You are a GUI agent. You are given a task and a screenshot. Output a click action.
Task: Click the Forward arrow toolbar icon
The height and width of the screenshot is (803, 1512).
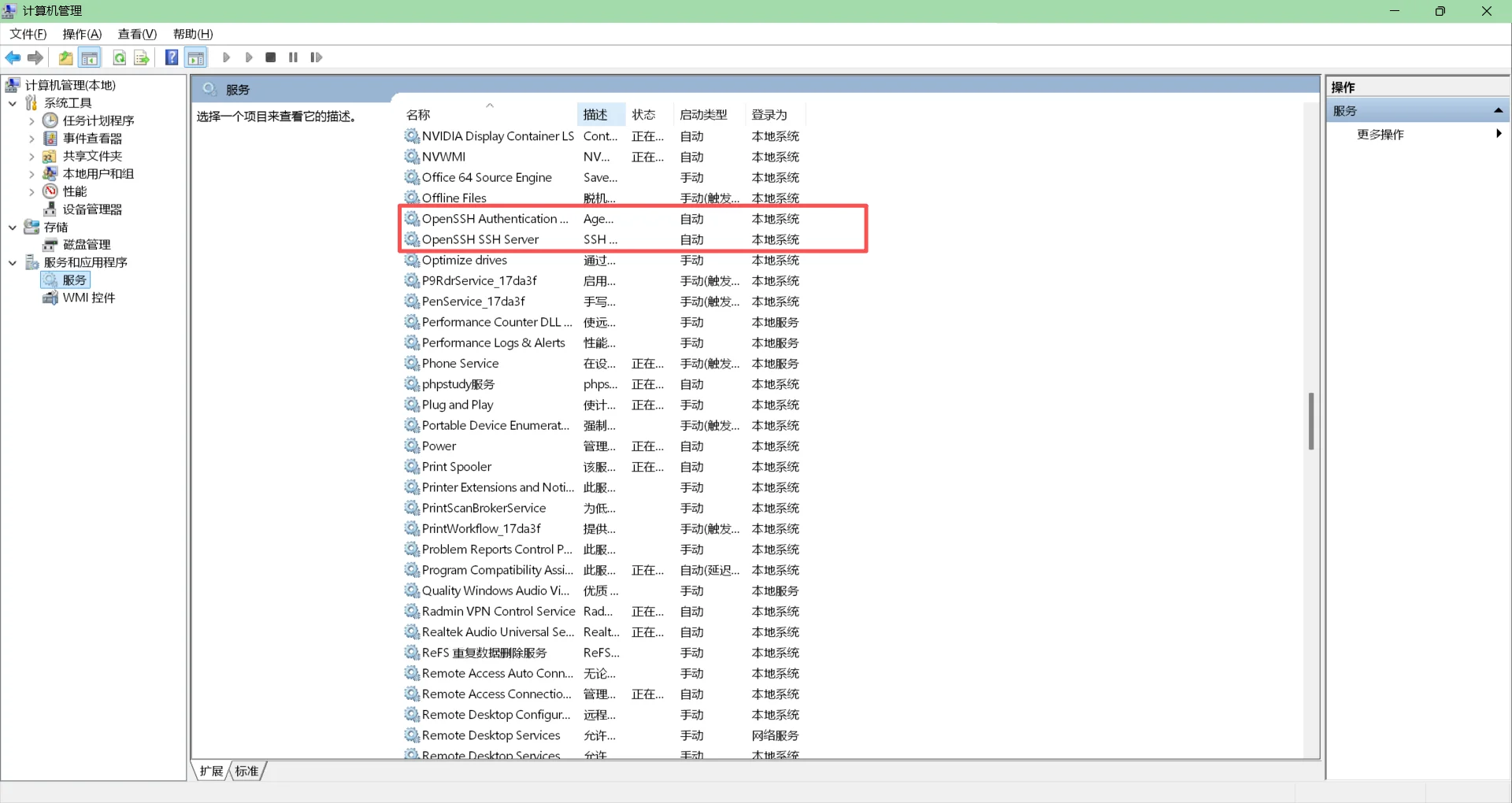35,57
